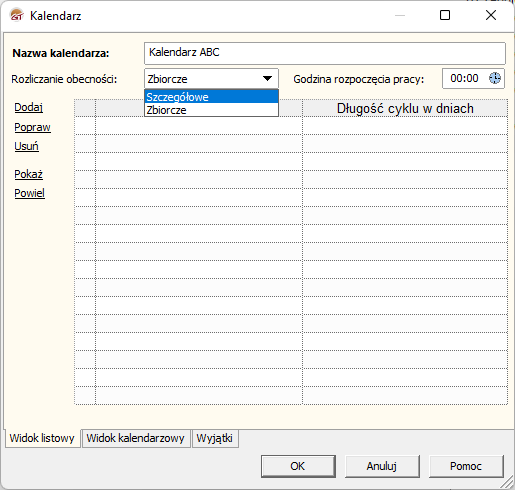Confirm with the OK button

click(x=298, y=466)
